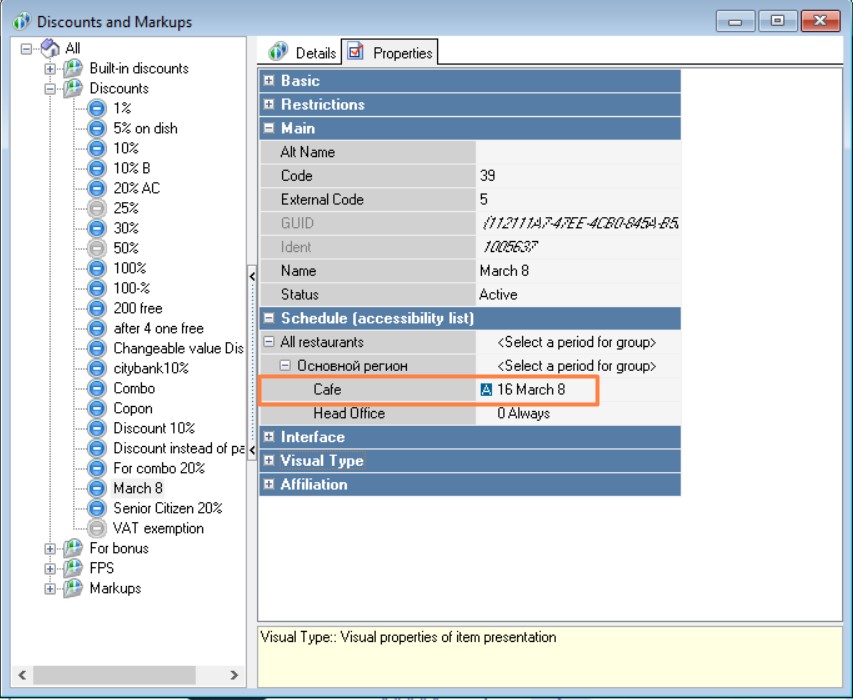Screen dimensions: 853x700
Task: Click the blue icon next to 20% AC discount
Action: pyautogui.click(x=96, y=188)
